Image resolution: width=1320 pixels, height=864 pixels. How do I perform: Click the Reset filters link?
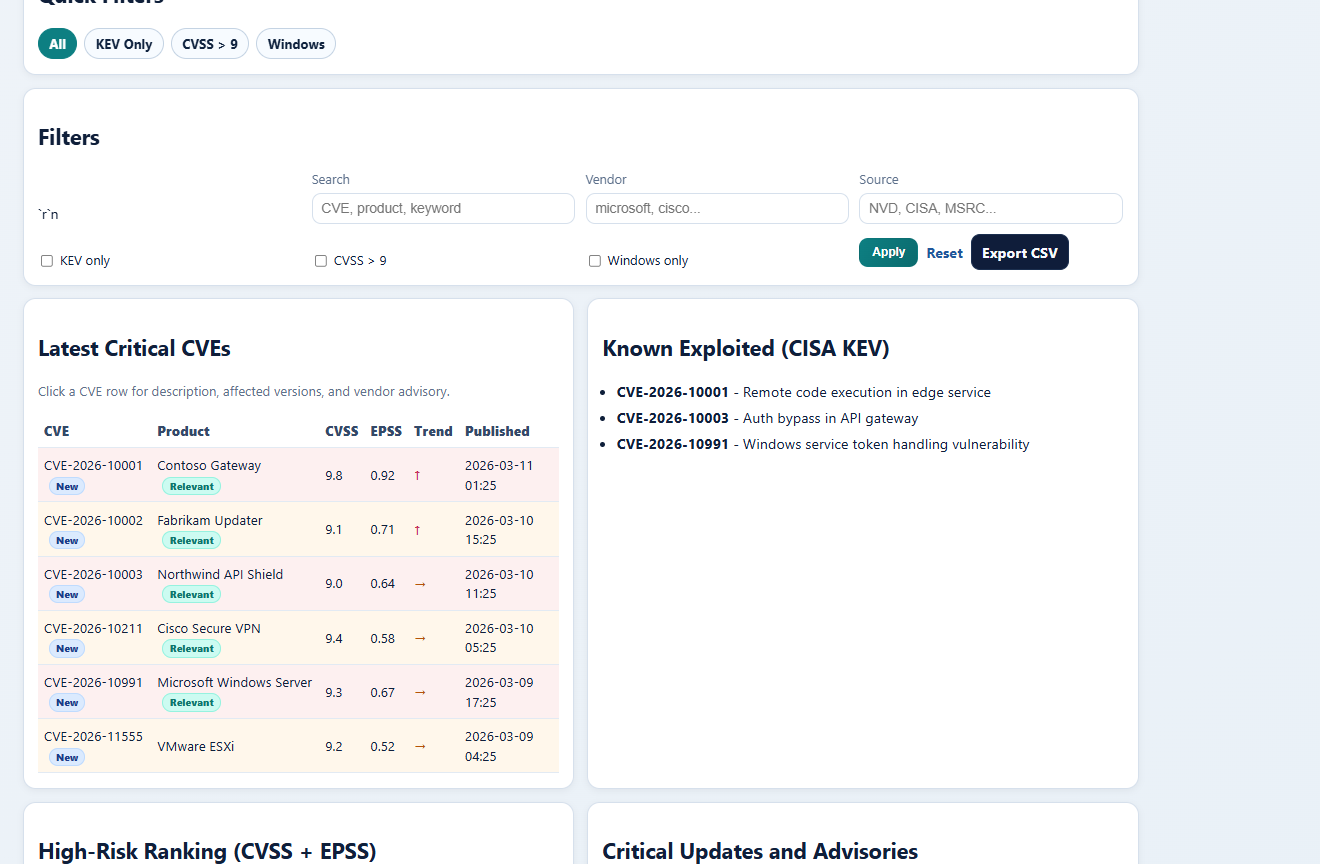coord(944,253)
